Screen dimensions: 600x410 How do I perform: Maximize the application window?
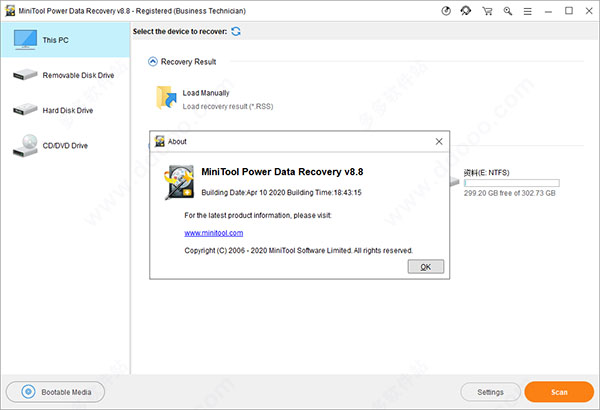(x=569, y=11)
